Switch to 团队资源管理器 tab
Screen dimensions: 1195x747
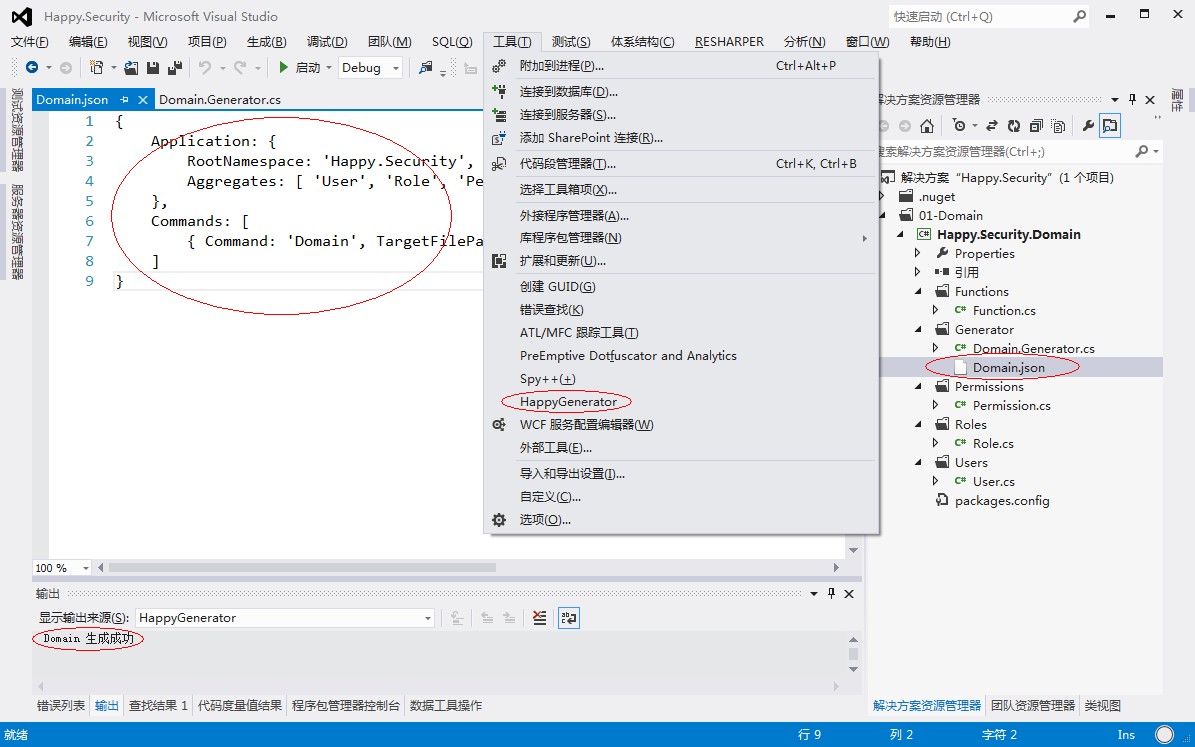(x=1033, y=705)
